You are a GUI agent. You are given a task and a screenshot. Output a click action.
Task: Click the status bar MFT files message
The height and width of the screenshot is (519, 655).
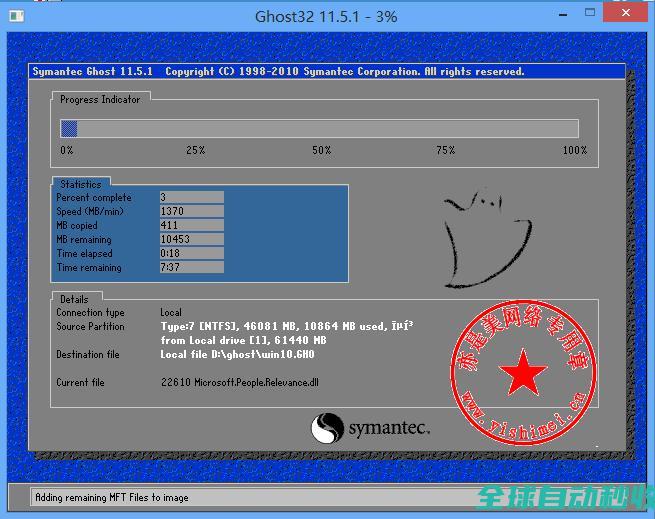(111, 497)
